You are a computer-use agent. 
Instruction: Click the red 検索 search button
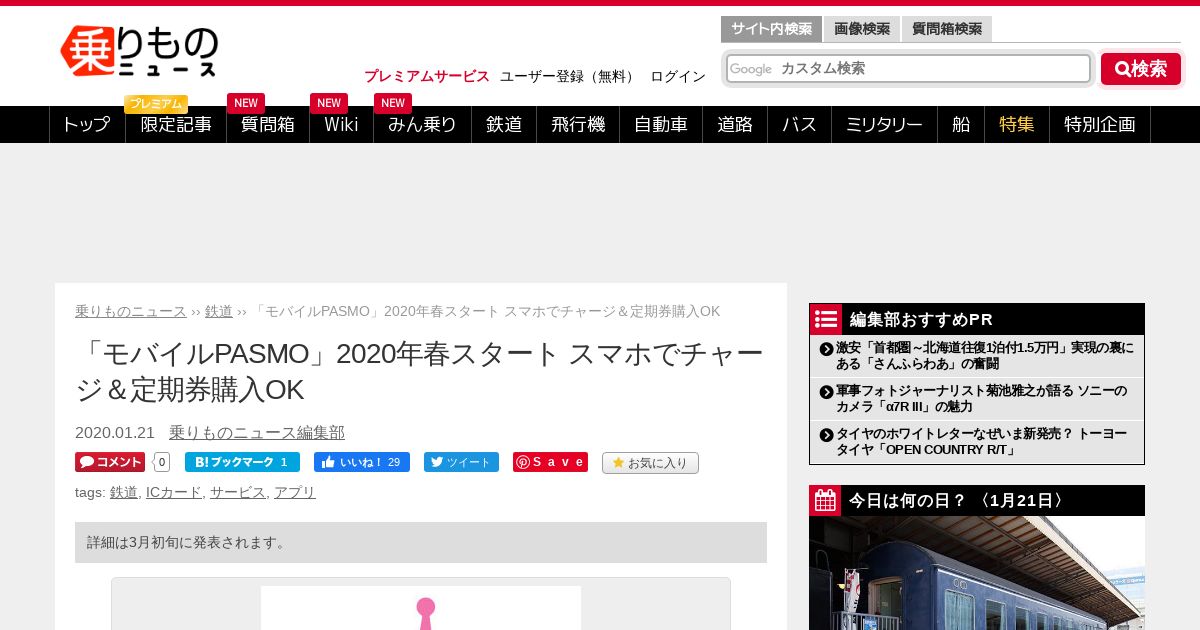click(x=1141, y=69)
